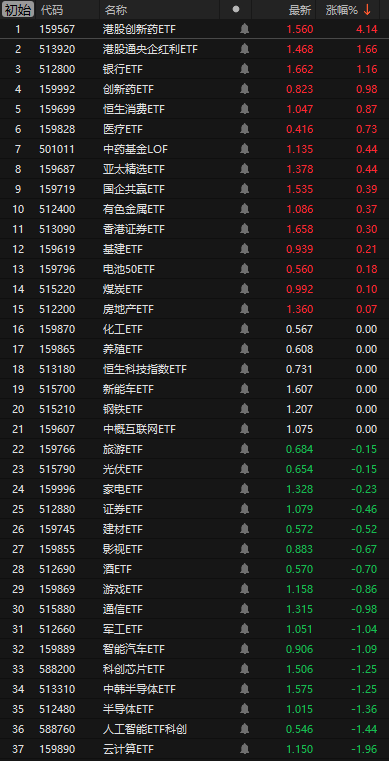This screenshot has height=761, width=389.
Task: Sort by 名称 column header
Action: 116,10
